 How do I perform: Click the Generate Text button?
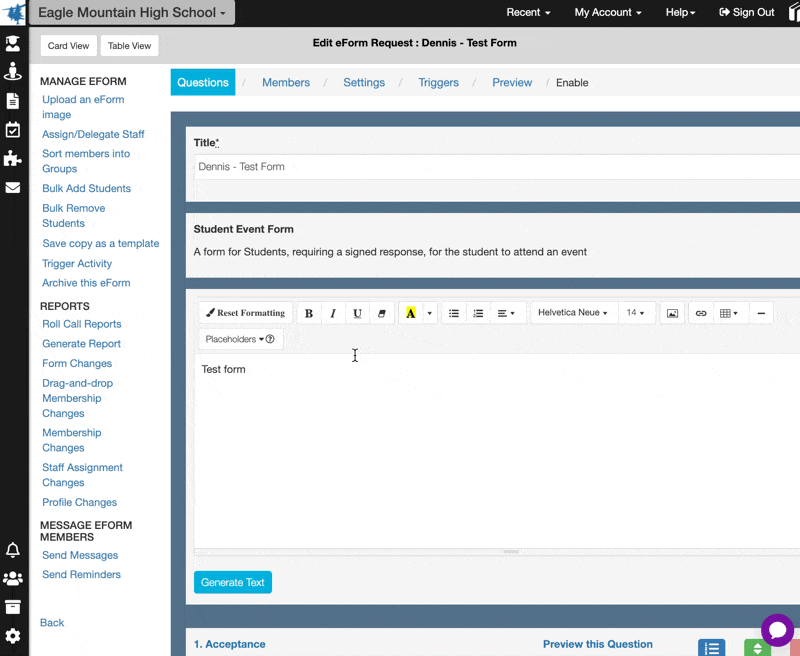[232, 581]
